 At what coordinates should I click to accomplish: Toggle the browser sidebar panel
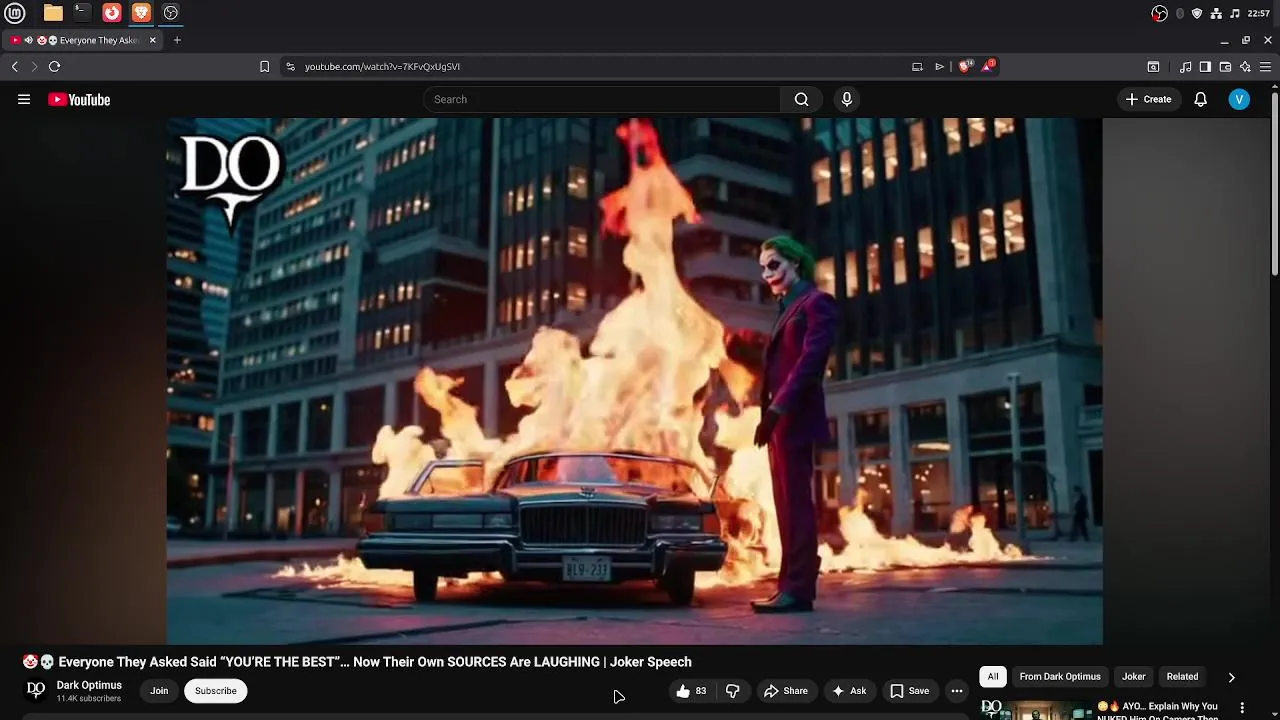[x=1205, y=66]
